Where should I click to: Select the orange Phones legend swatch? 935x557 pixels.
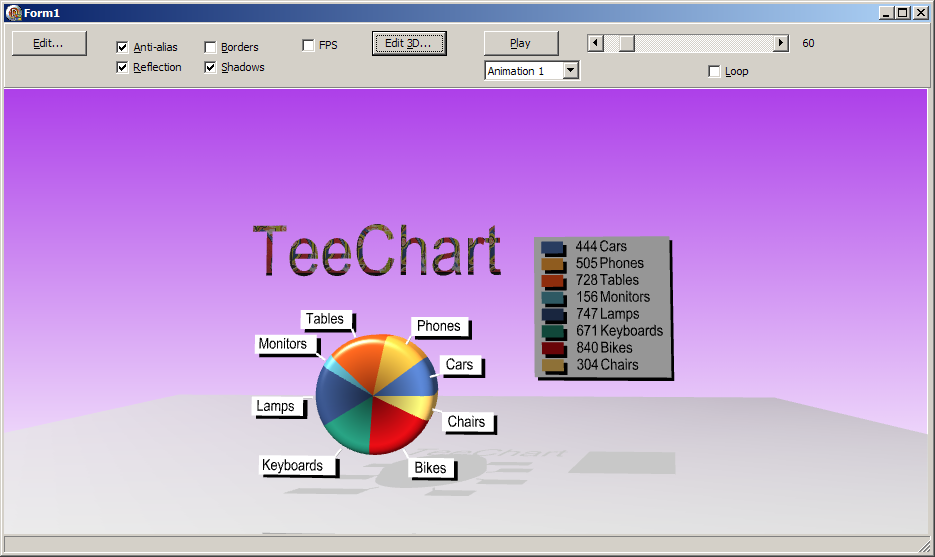(x=553, y=264)
